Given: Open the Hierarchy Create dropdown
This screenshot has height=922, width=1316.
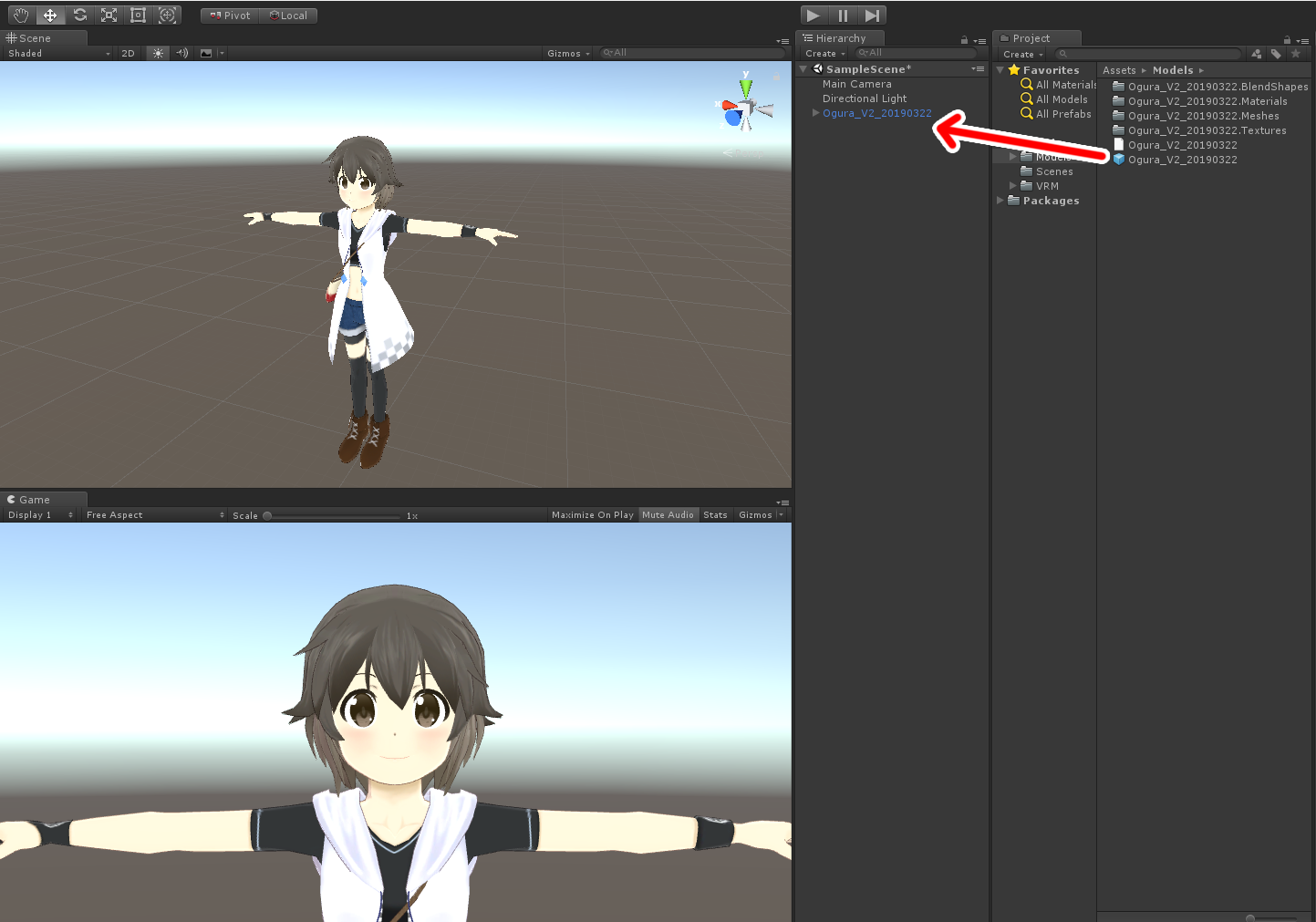Looking at the screenshot, I should pos(825,54).
